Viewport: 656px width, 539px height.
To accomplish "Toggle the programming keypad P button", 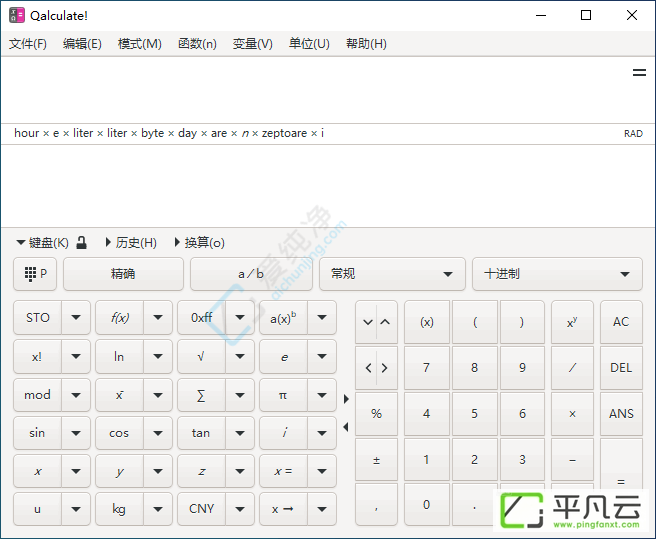I will click(35, 274).
